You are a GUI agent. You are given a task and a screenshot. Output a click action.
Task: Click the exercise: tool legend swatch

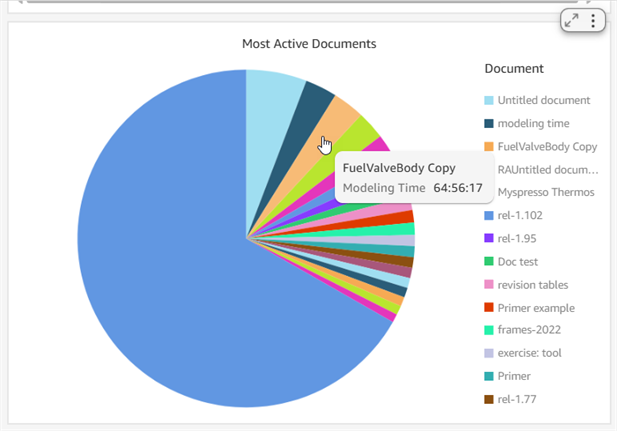[489, 353]
